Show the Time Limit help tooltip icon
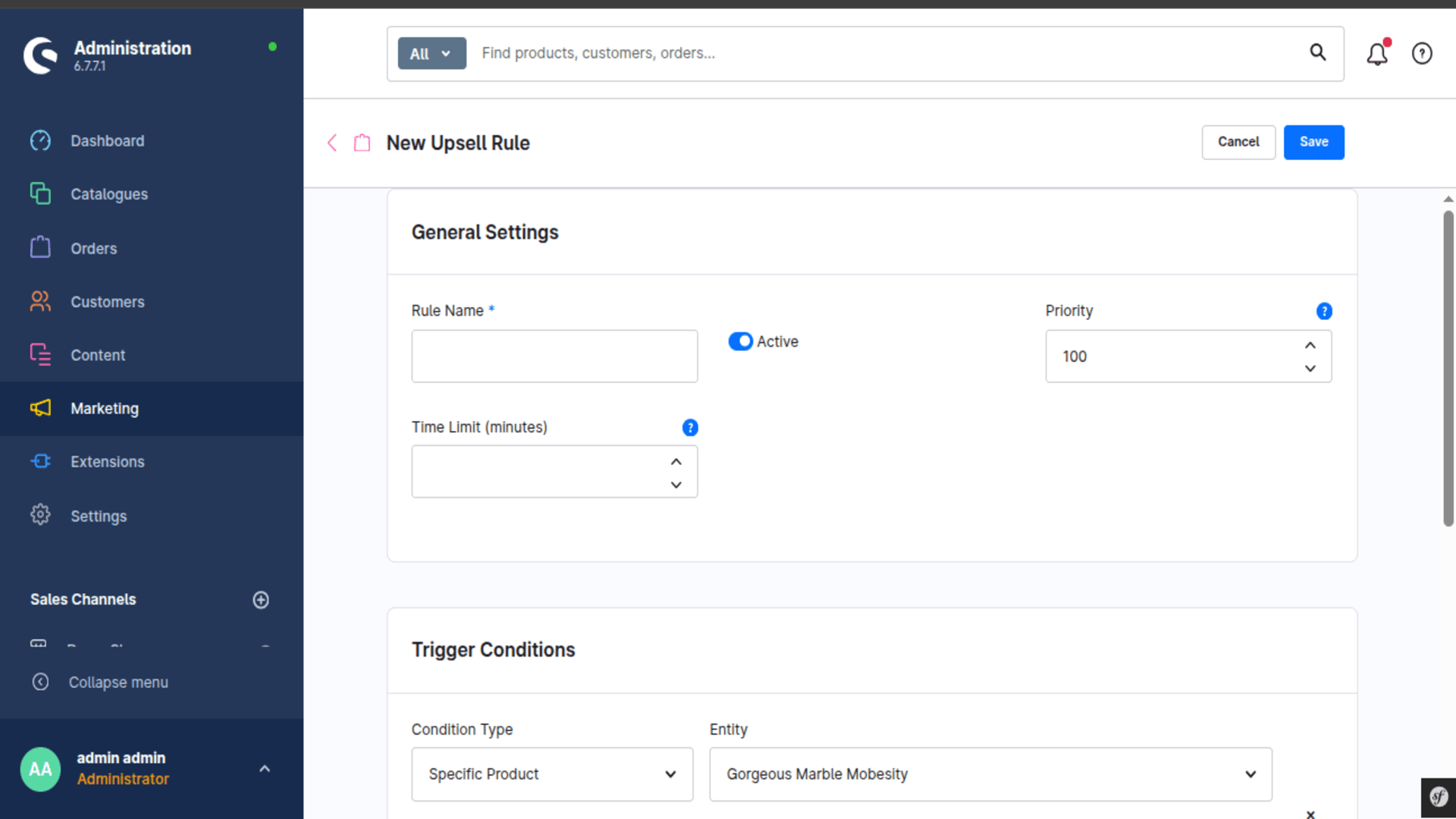 [690, 428]
